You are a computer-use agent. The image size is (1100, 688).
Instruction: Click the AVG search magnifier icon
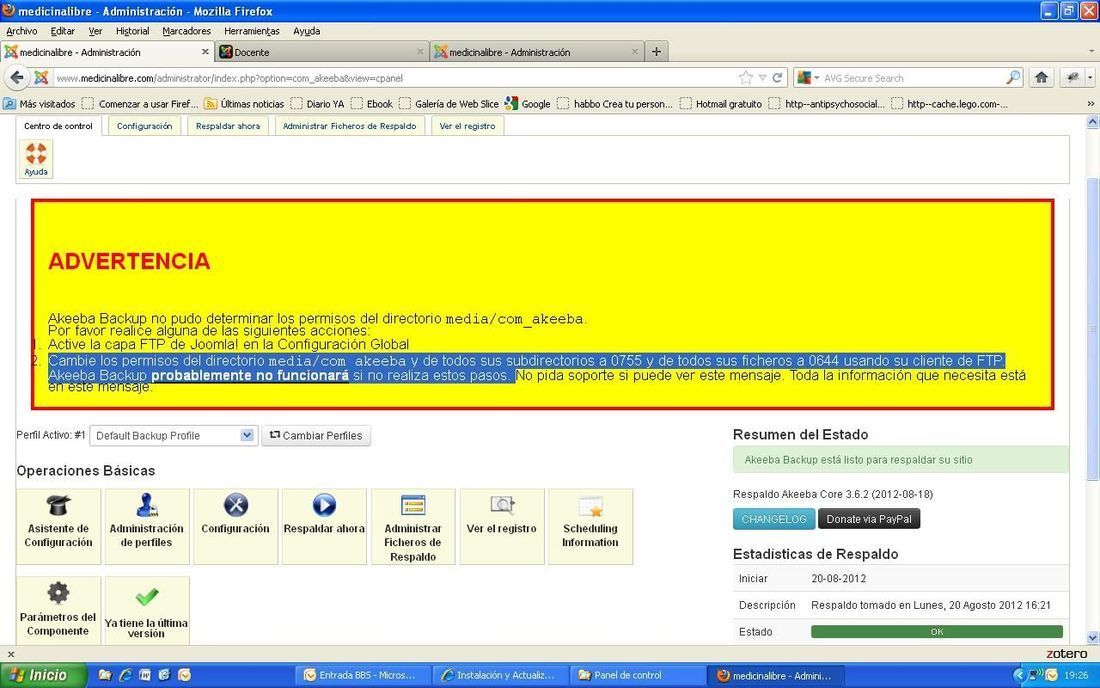[x=1013, y=78]
